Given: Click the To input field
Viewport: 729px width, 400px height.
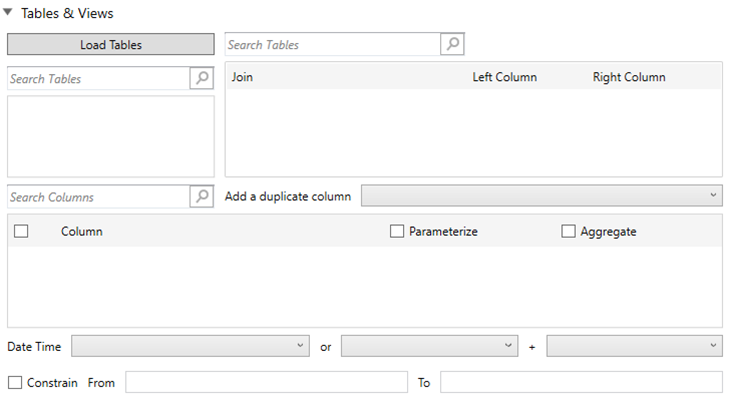Looking at the screenshot, I should point(581,382).
